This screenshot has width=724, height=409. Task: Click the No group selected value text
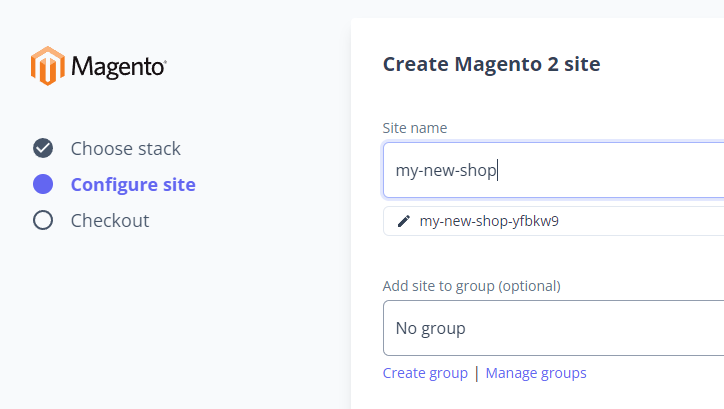tap(430, 329)
